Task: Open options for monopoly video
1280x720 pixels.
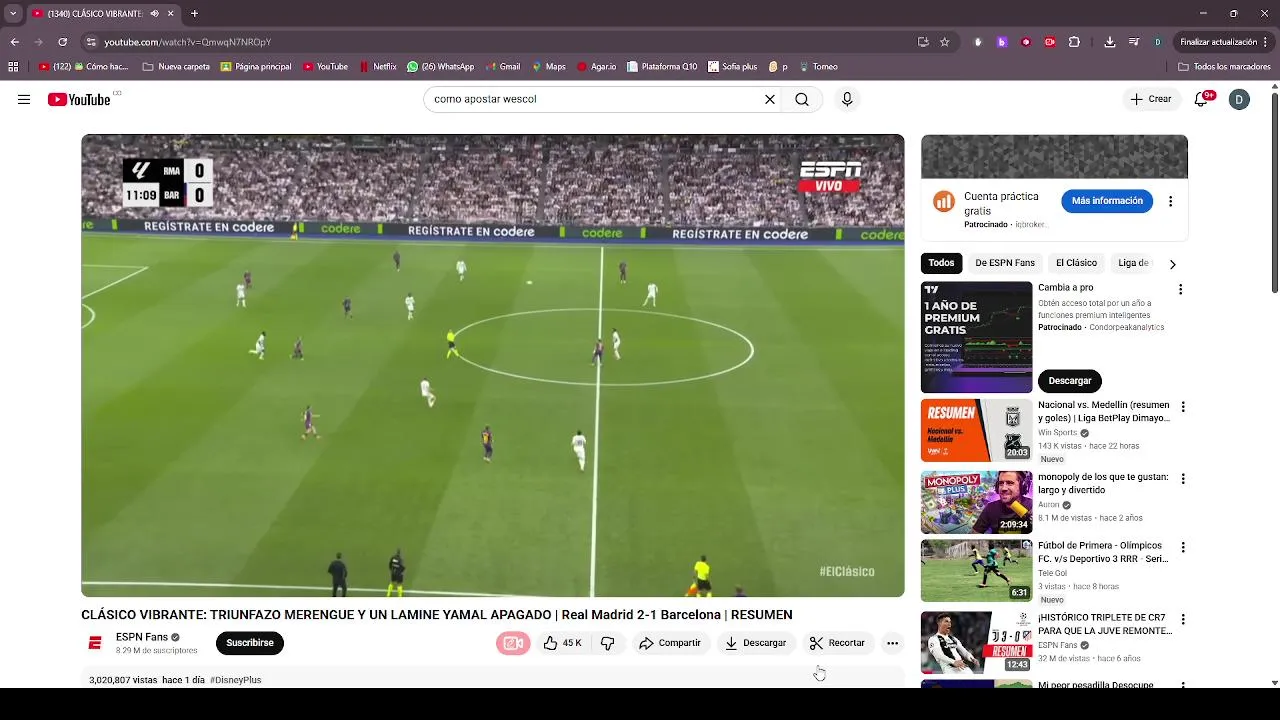Action: (1183, 478)
